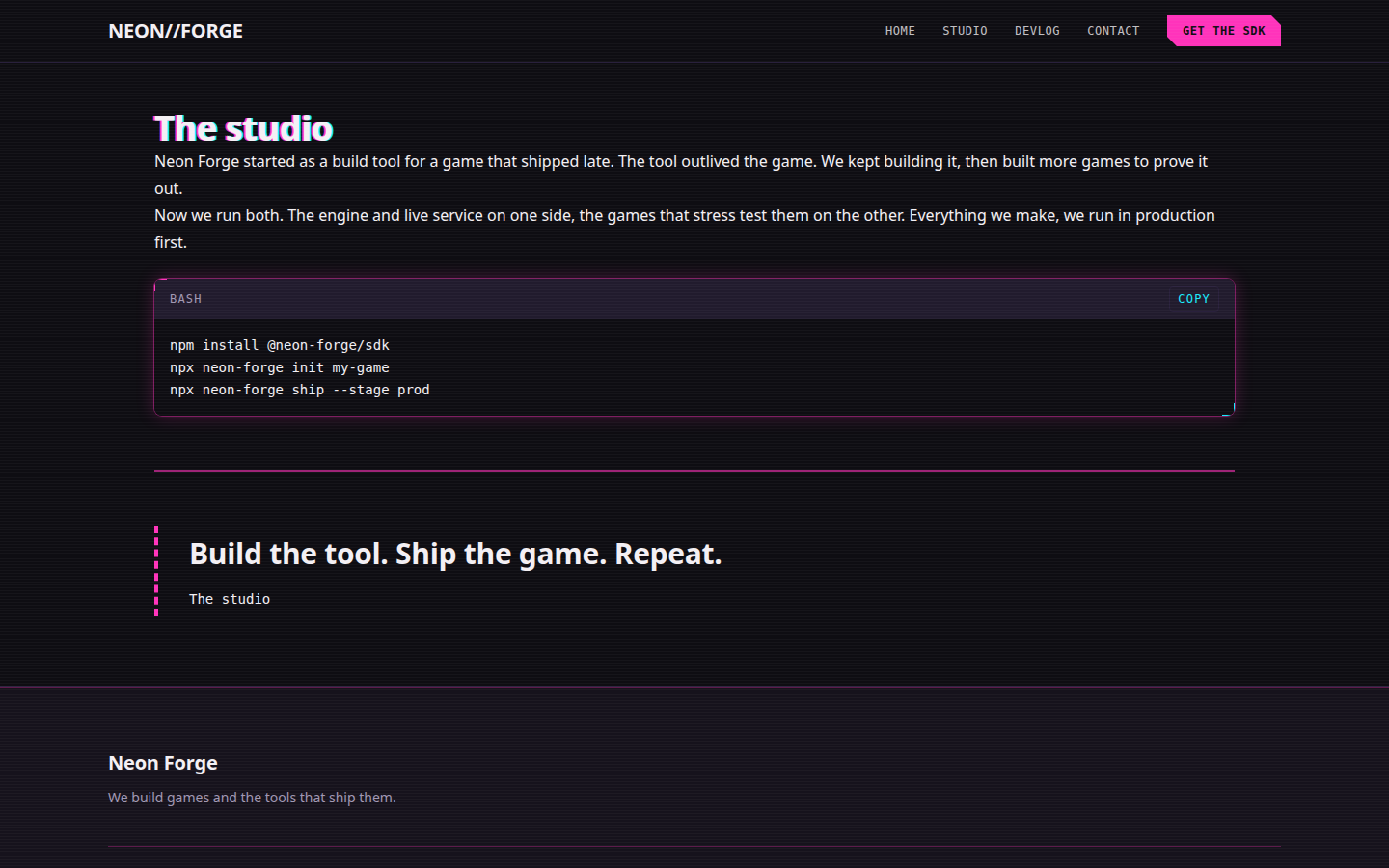Open the DEVLOG page

(1037, 31)
